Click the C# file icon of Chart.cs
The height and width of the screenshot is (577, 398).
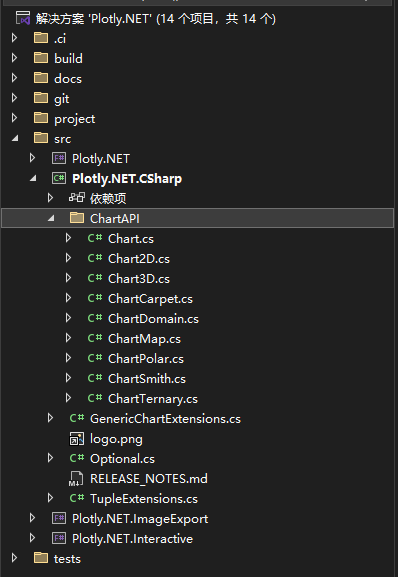tap(95, 238)
